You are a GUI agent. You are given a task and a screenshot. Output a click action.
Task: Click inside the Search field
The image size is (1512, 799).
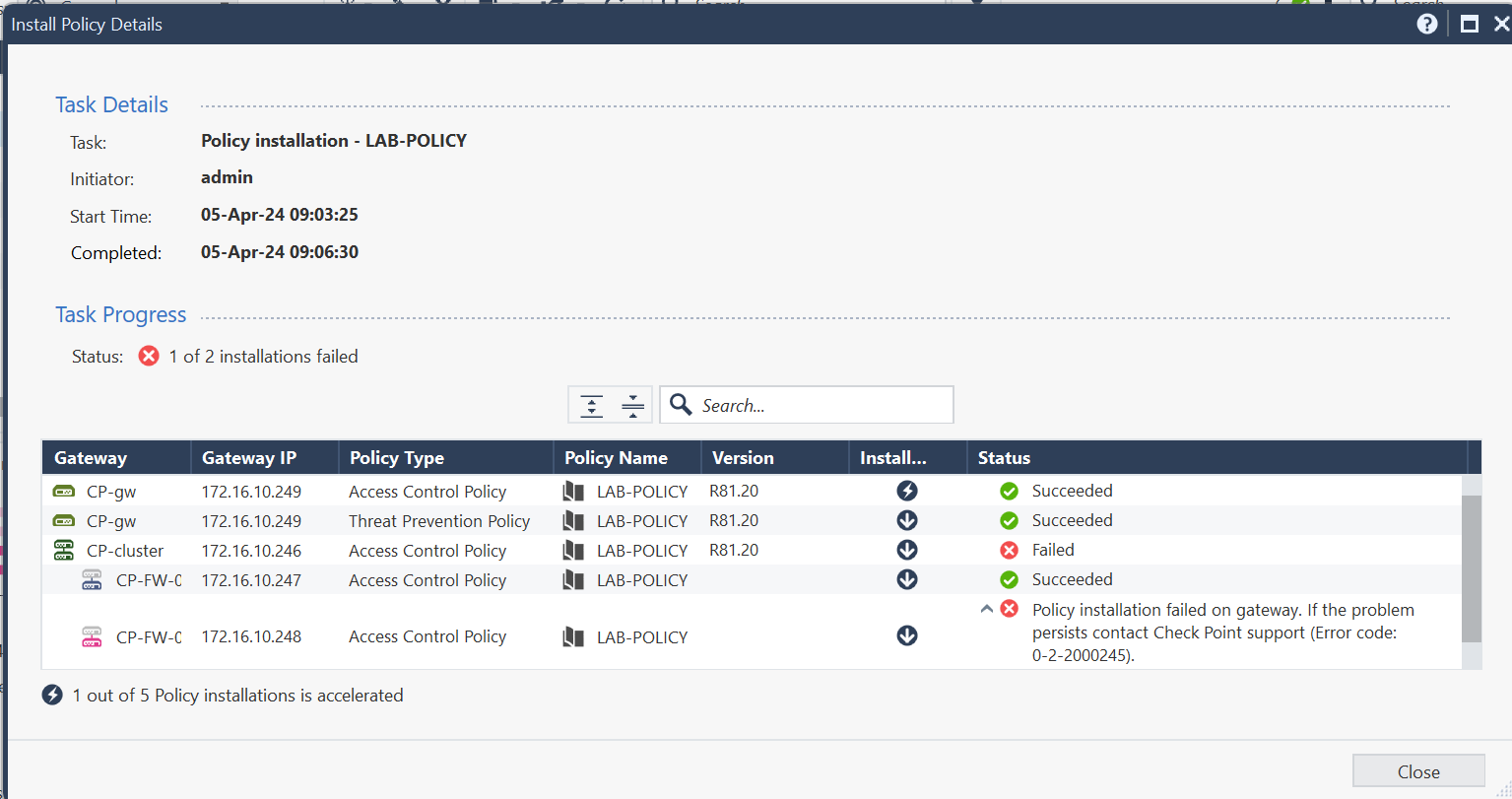coord(818,404)
